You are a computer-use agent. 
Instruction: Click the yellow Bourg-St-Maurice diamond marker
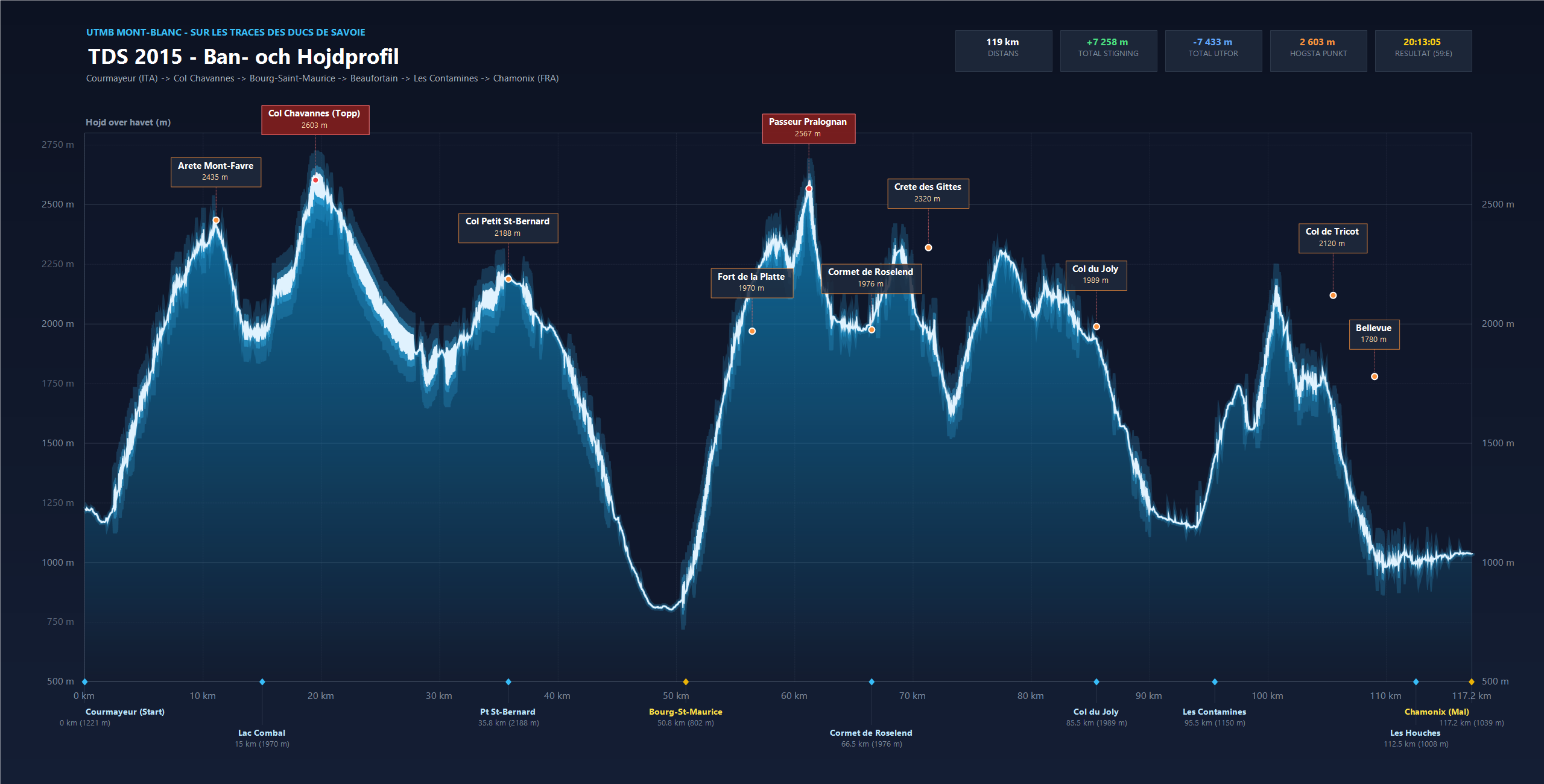click(686, 681)
